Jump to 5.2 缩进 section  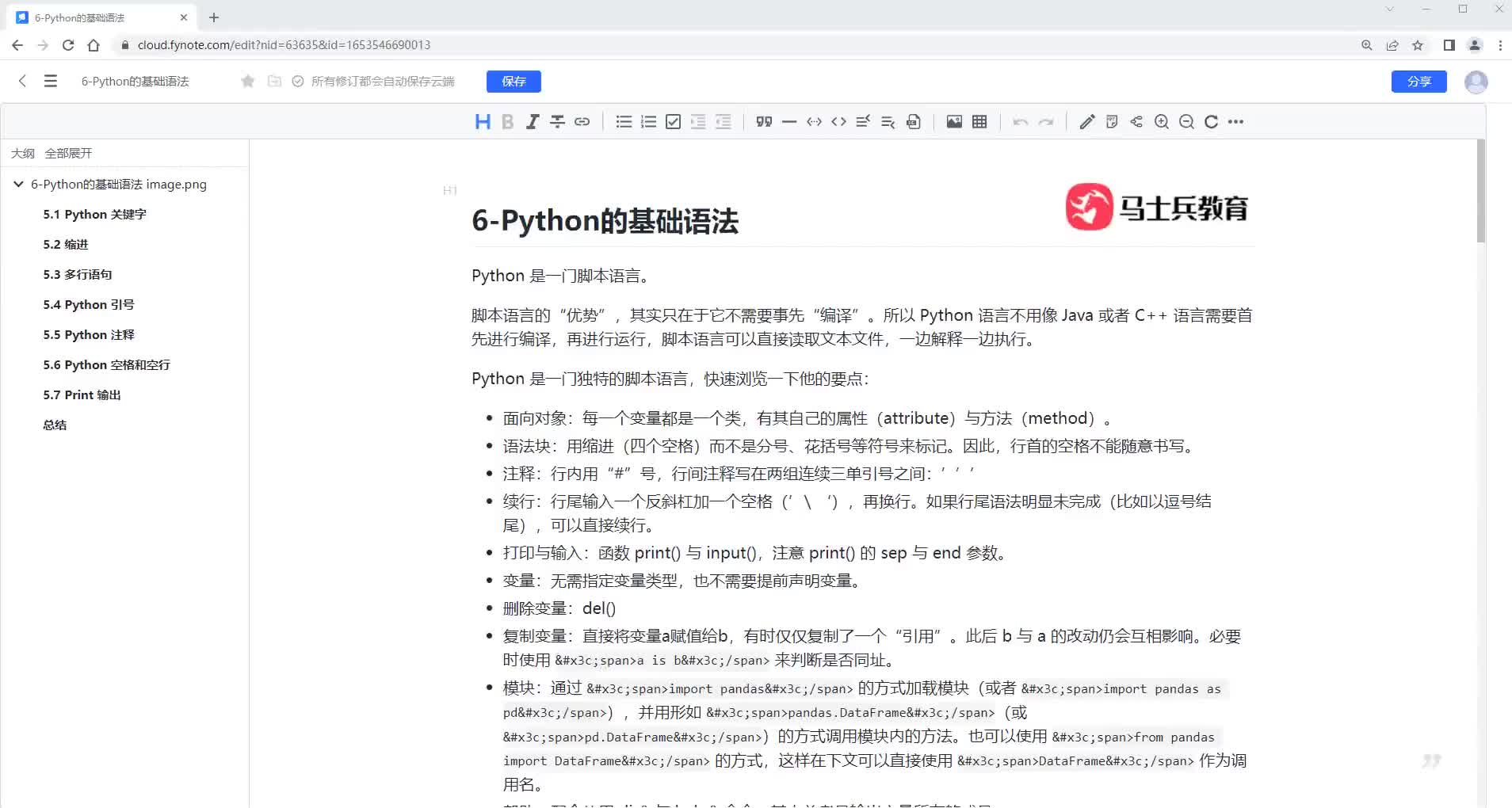(66, 245)
